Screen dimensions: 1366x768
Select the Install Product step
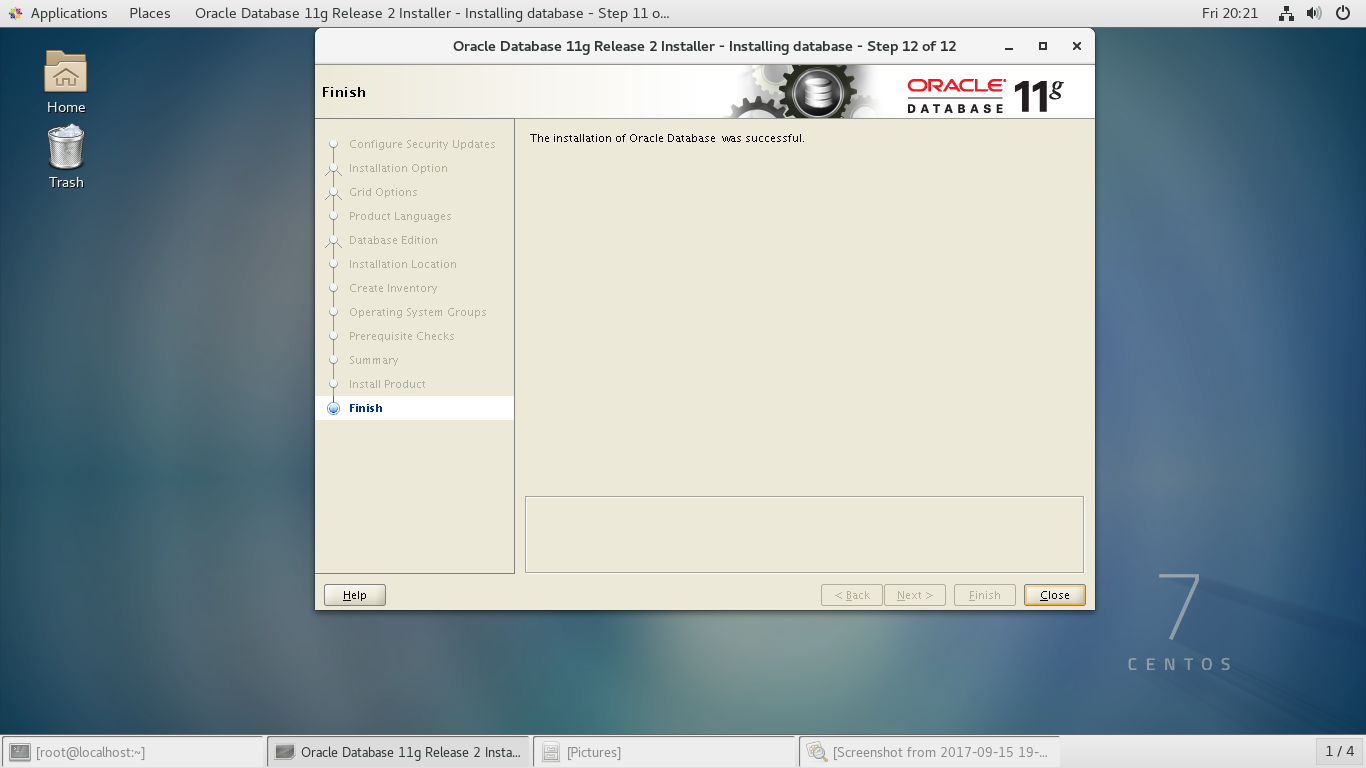coord(387,384)
